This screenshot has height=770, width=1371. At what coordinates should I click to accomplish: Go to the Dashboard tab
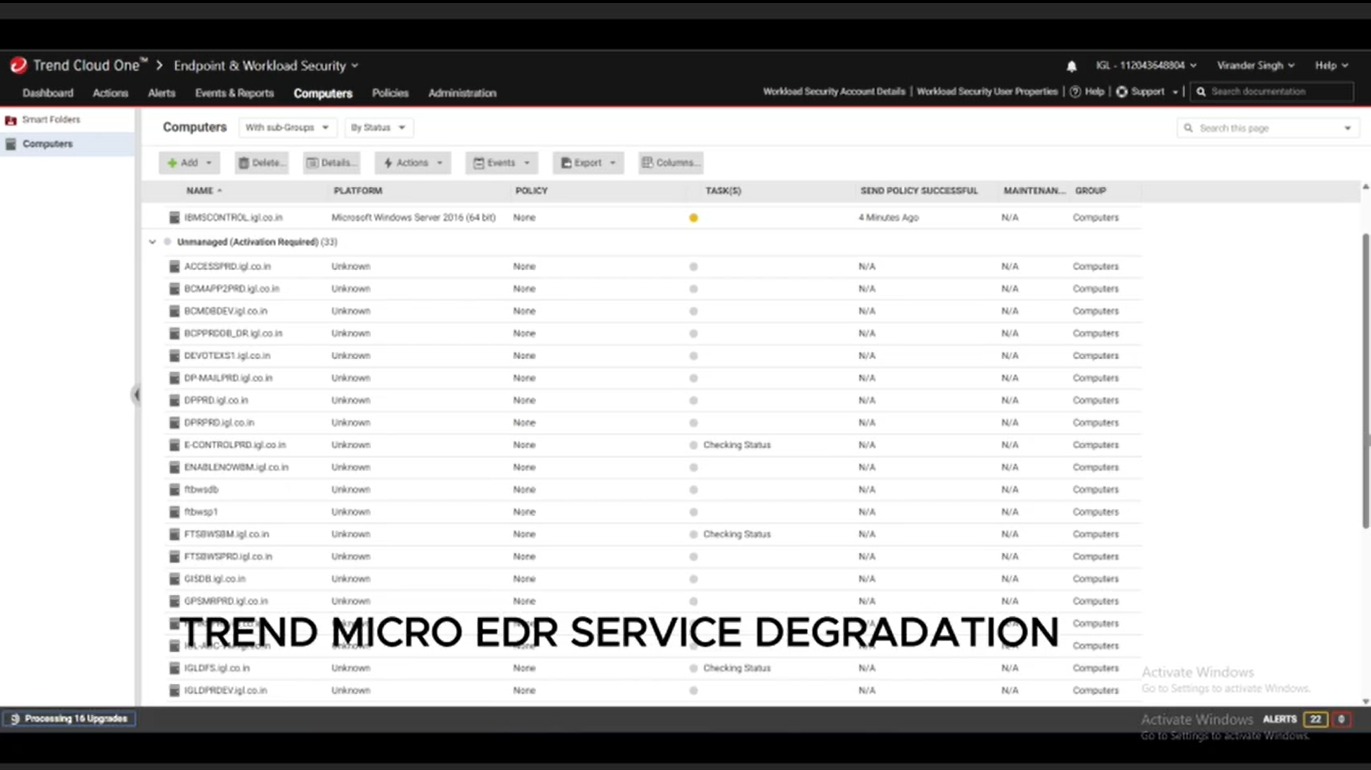pos(48,93)
